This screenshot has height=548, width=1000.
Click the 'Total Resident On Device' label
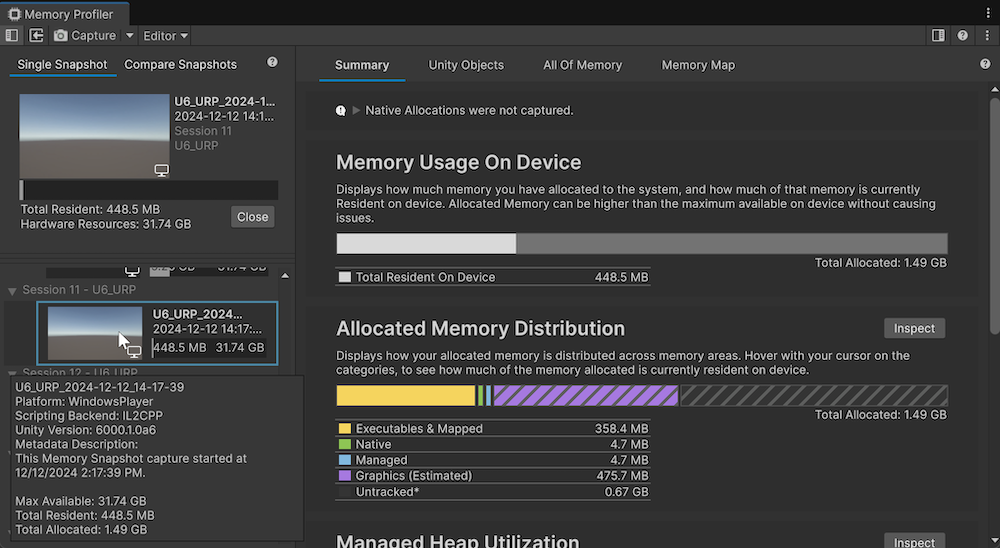click(x=425, y=278)
